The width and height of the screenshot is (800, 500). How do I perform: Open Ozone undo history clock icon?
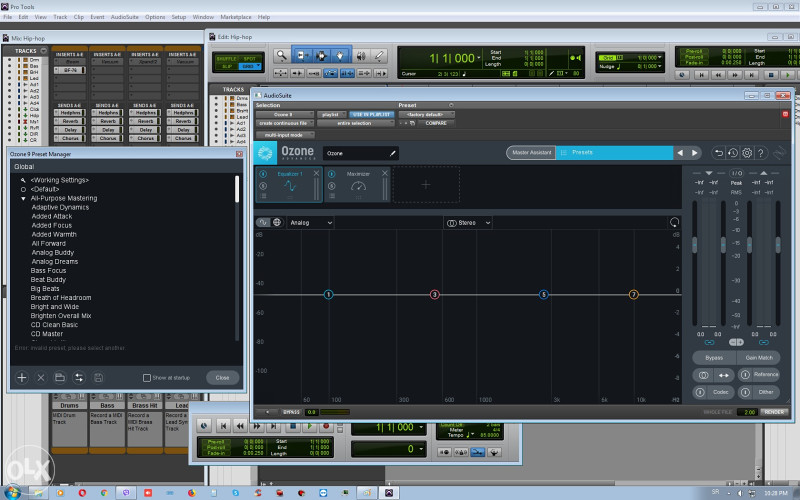pyautogui.click(x=733, y=153)
